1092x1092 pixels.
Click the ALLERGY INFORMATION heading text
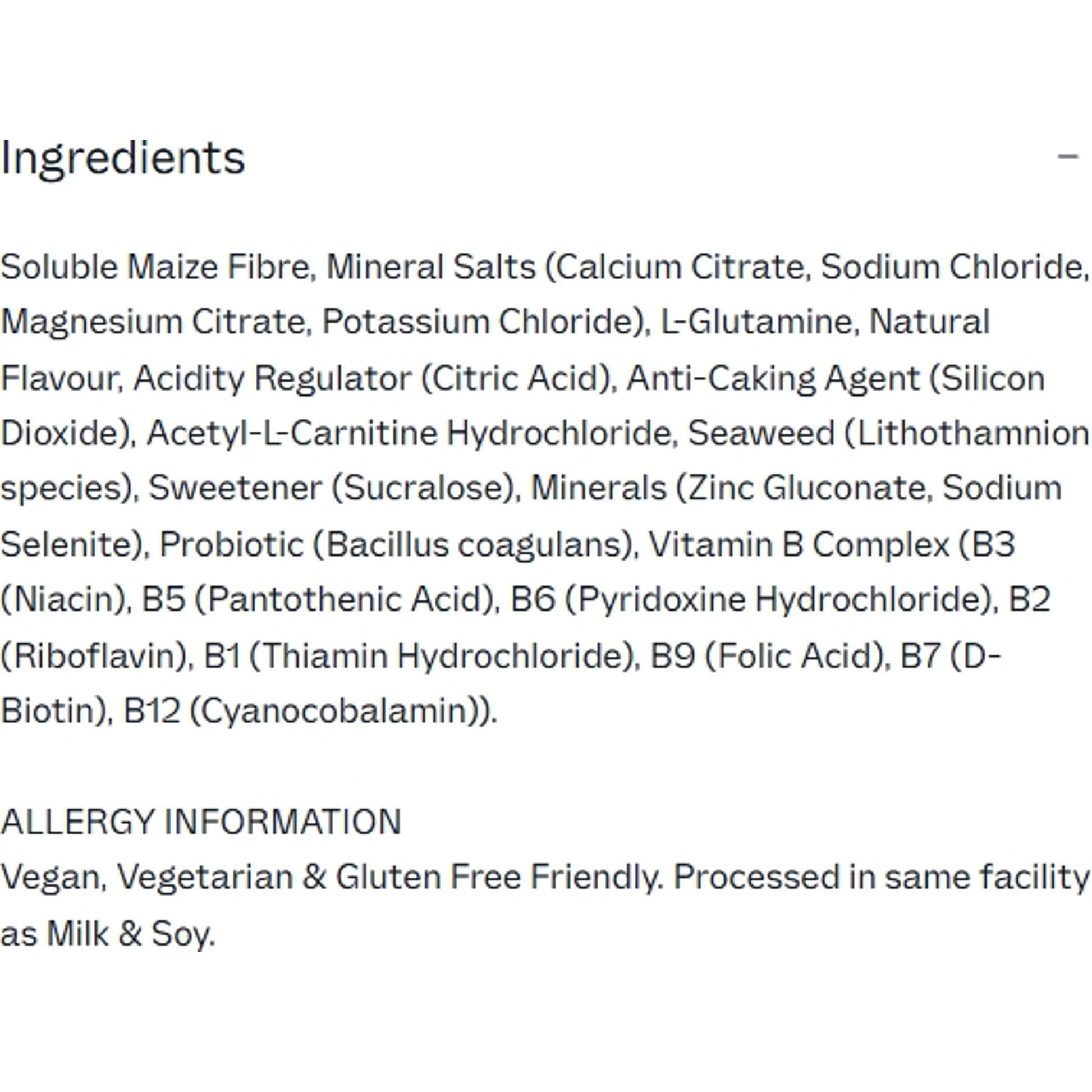[201, 822]
